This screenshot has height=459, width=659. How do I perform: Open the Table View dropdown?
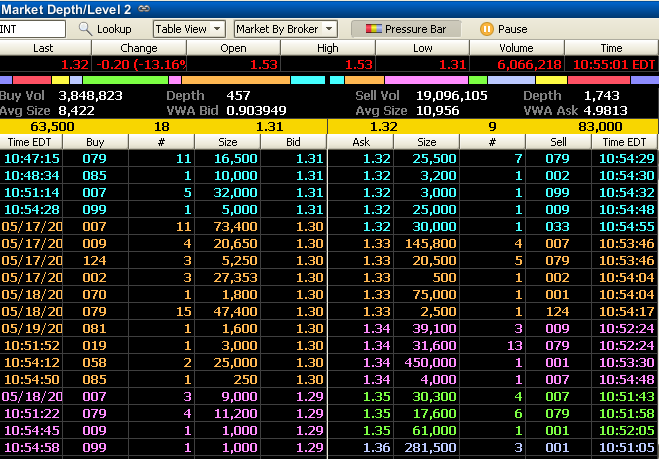pyautogui.click(x=189, y=29)
